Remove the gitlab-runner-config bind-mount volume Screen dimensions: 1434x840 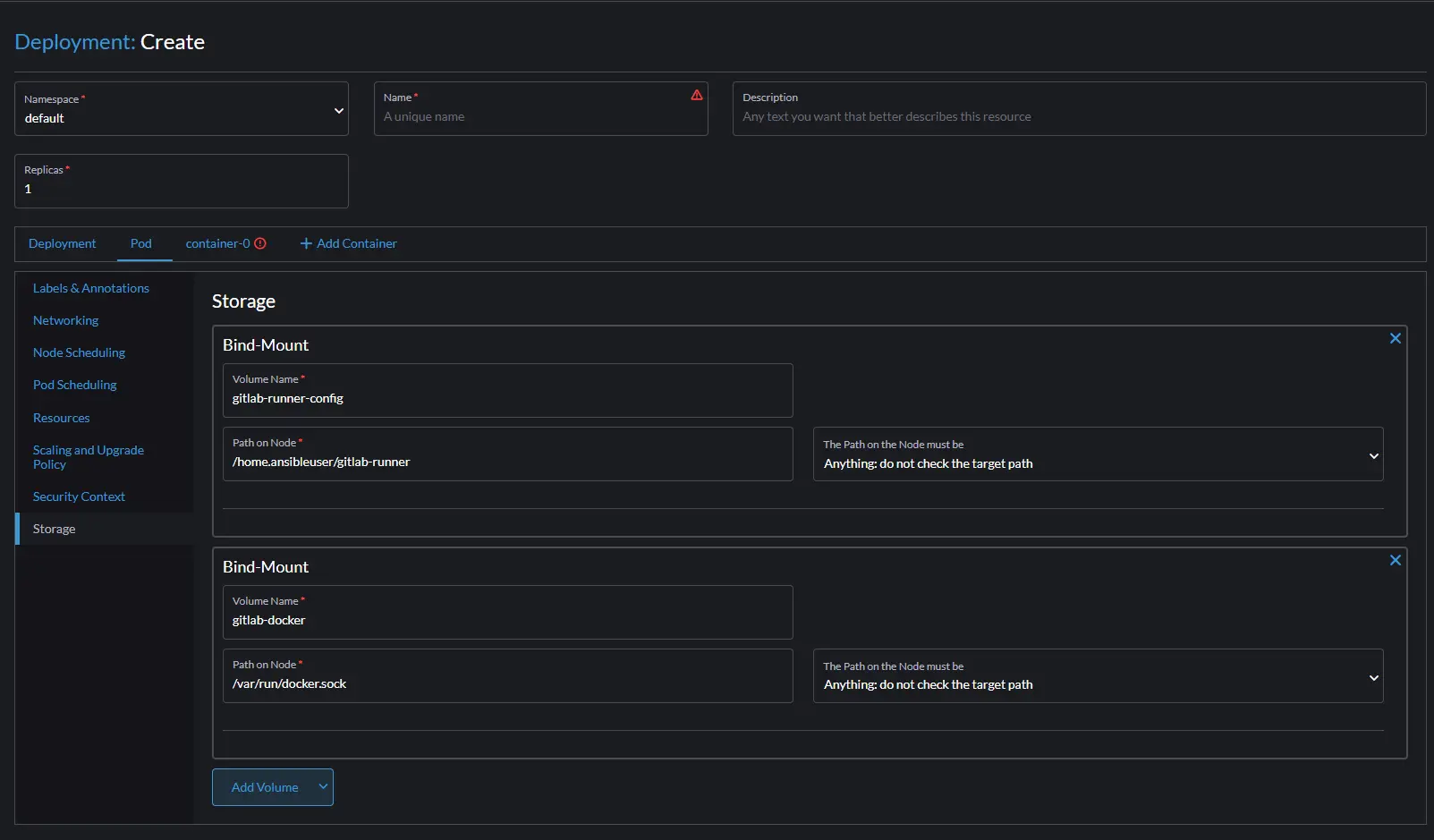(1395, 338)
